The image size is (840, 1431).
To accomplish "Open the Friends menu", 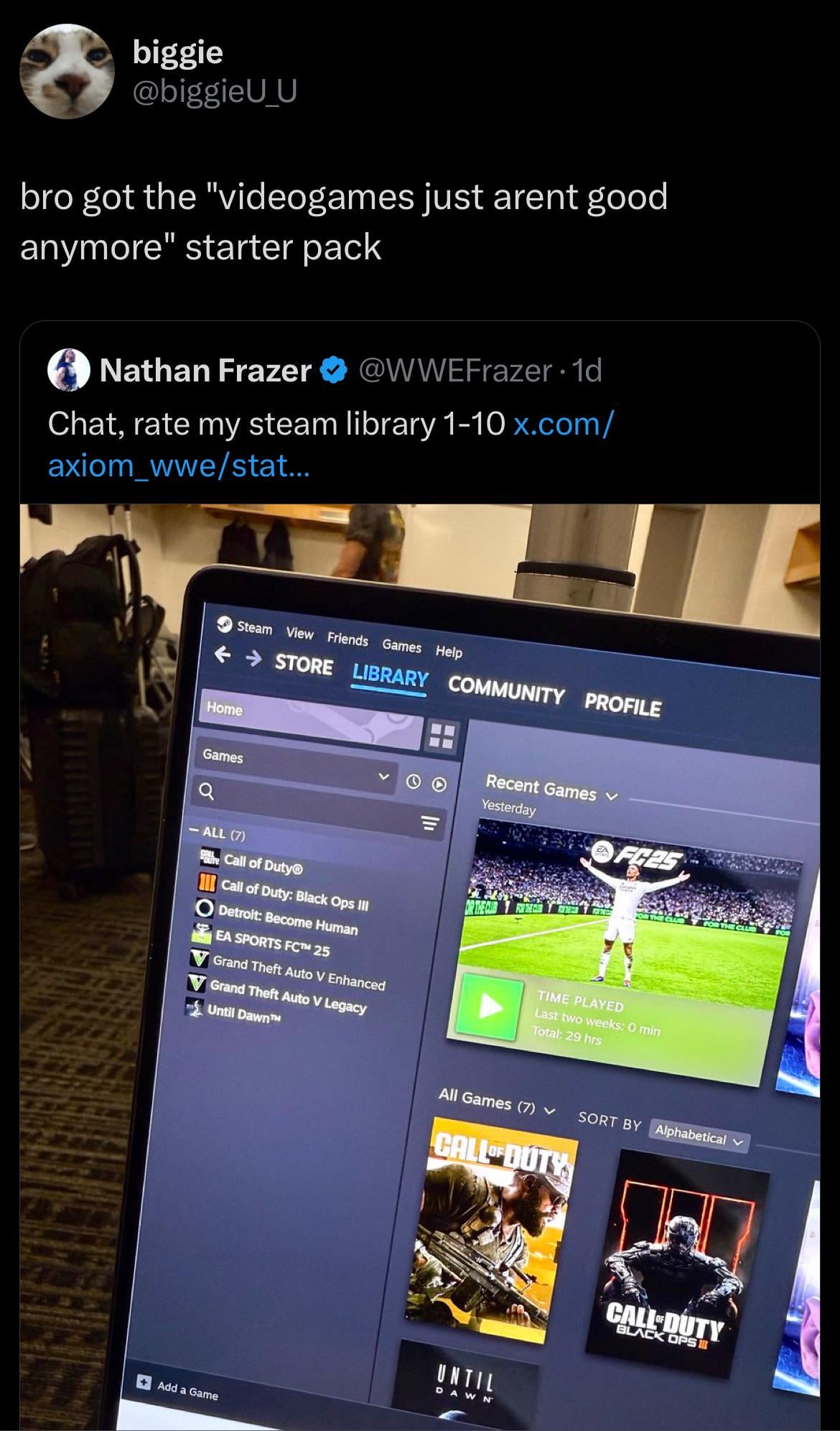I will [x=347, y=639].
